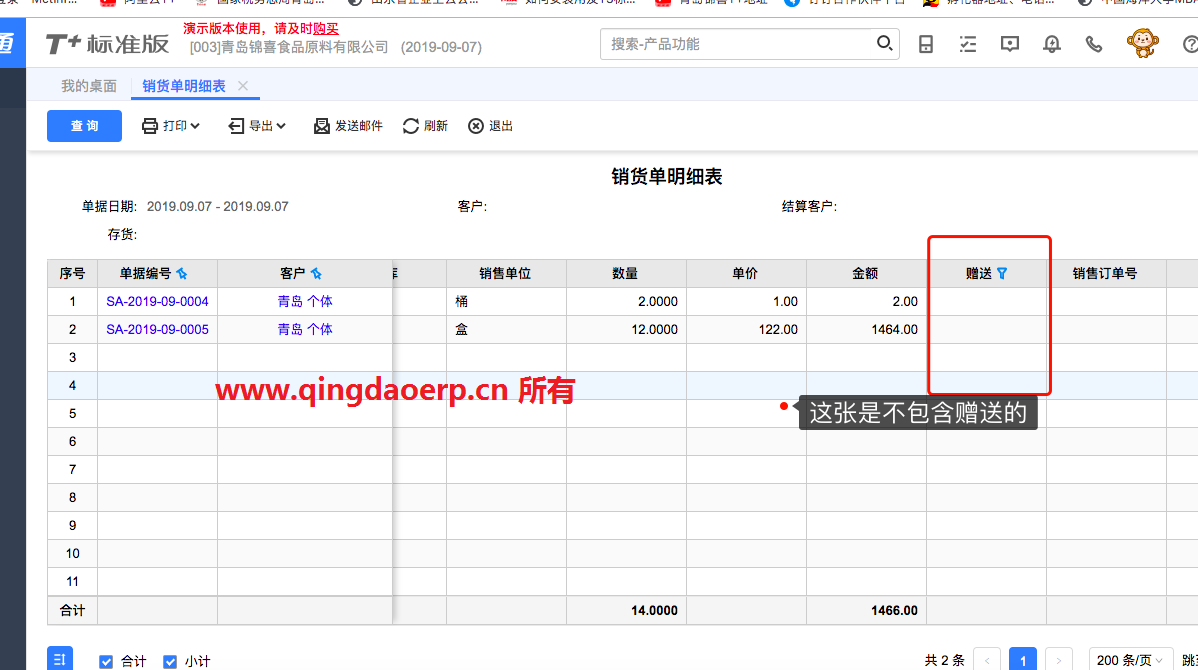Open the message feedback icon

tap(1010, 44)
